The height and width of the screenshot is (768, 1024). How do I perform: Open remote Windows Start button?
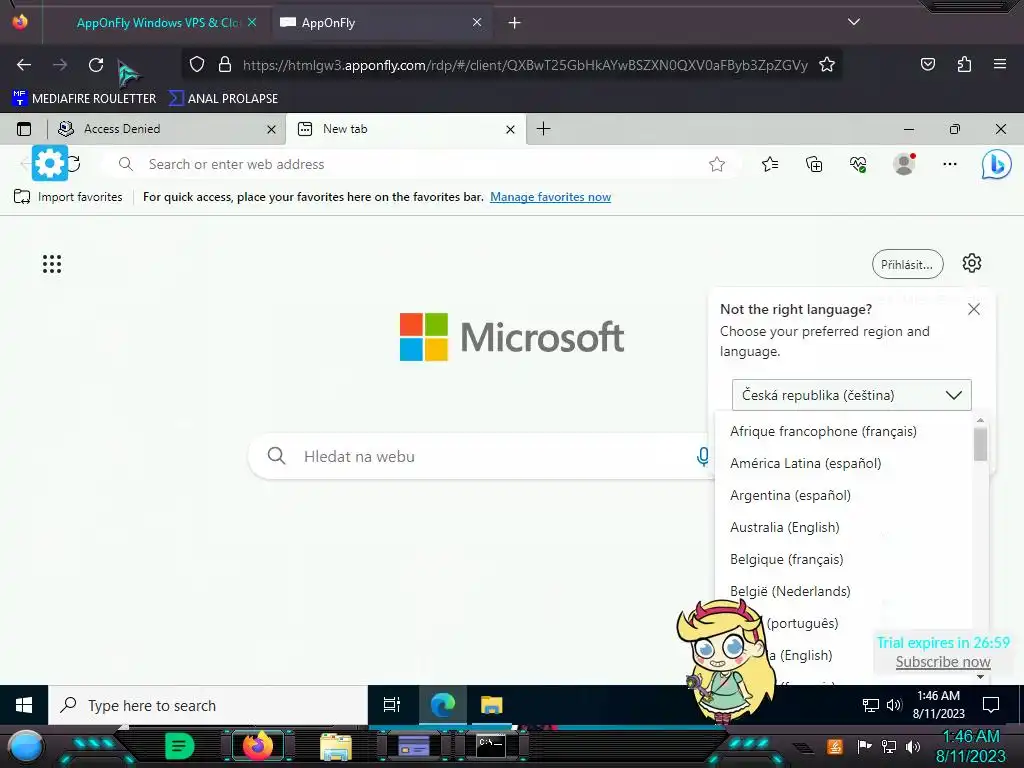coord(24,705)
